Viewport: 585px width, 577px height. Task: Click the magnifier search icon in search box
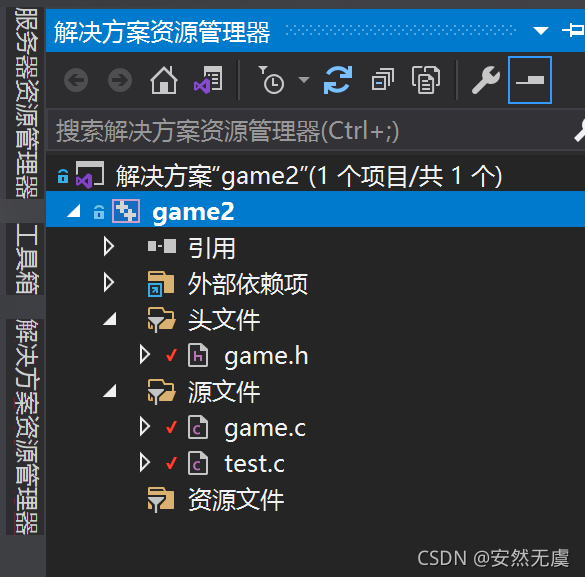[579, 131]
